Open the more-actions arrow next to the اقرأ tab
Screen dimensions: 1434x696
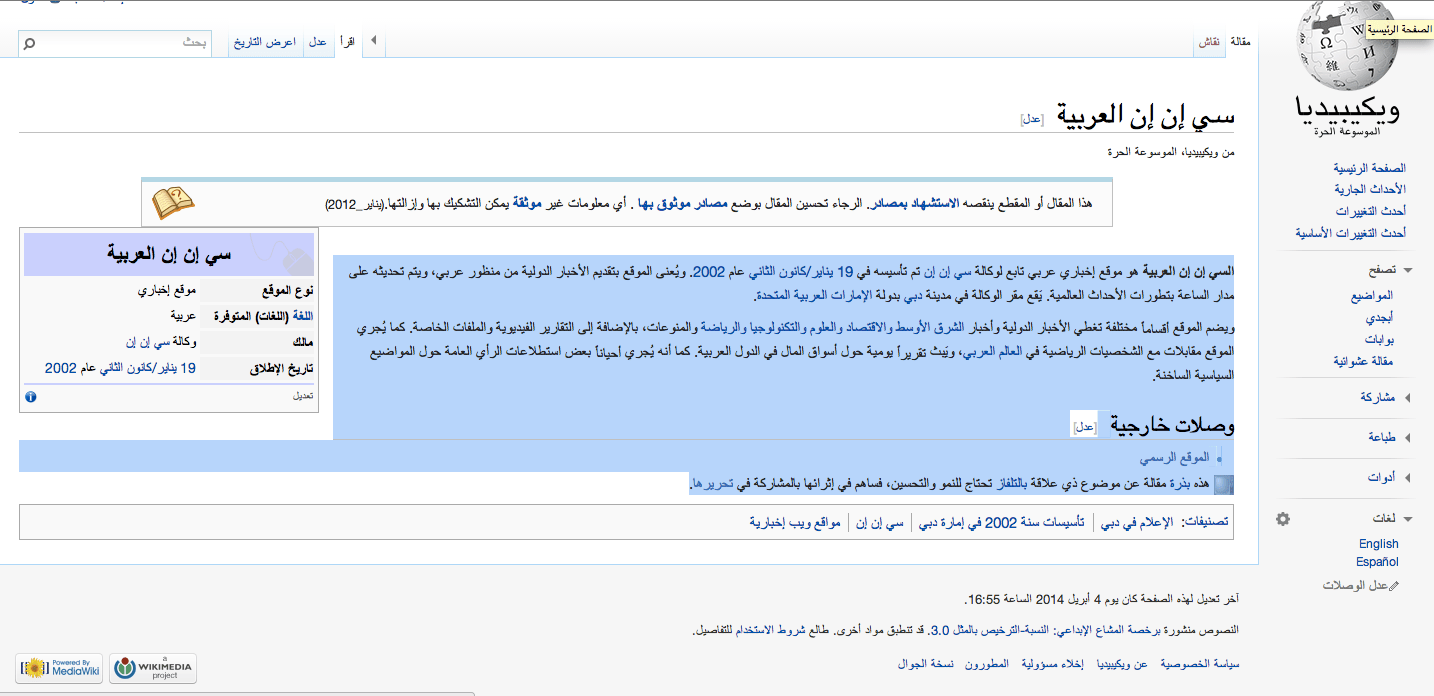point(373,41)
